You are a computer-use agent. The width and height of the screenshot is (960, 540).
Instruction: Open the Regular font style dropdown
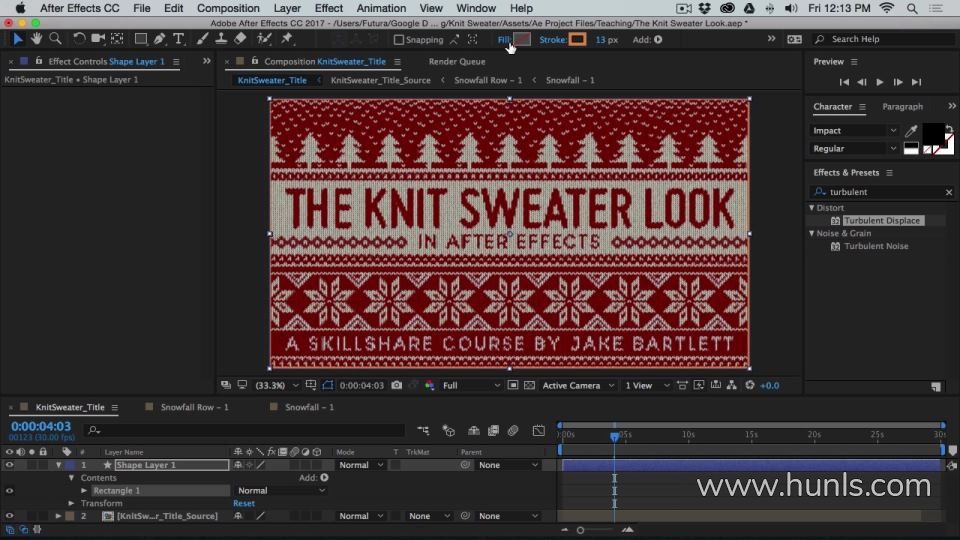[x=854, y=148]
